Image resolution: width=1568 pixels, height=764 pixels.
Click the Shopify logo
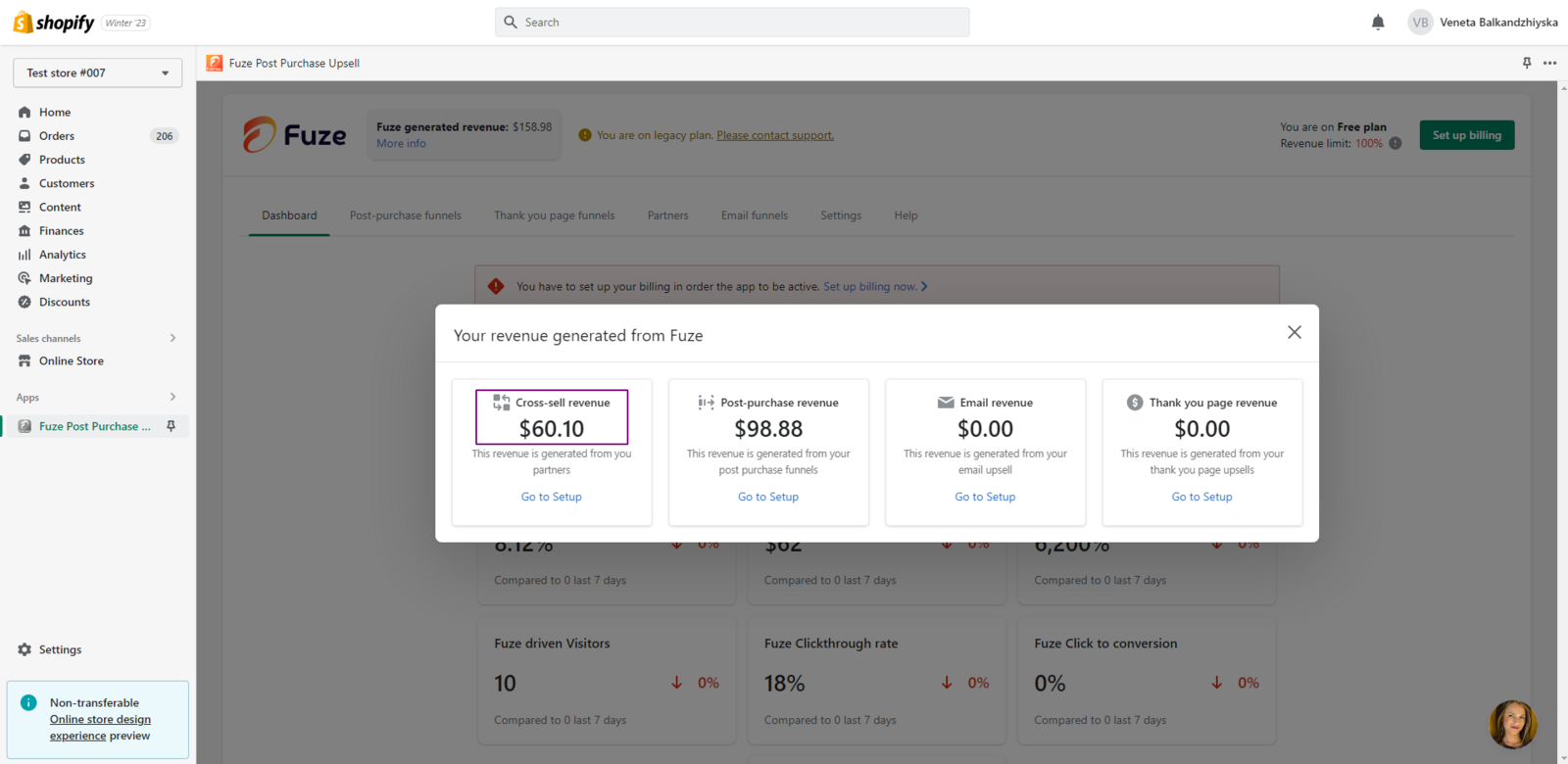point(54,23)
